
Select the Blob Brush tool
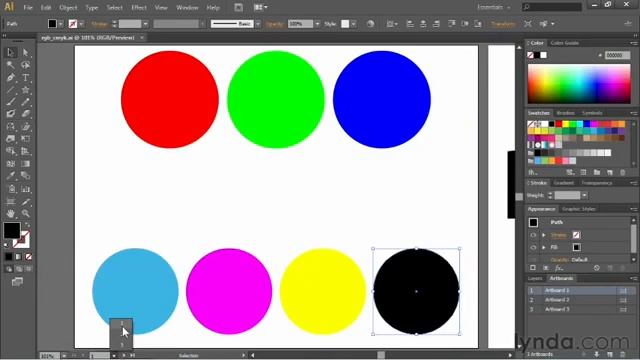coord(10,114)
